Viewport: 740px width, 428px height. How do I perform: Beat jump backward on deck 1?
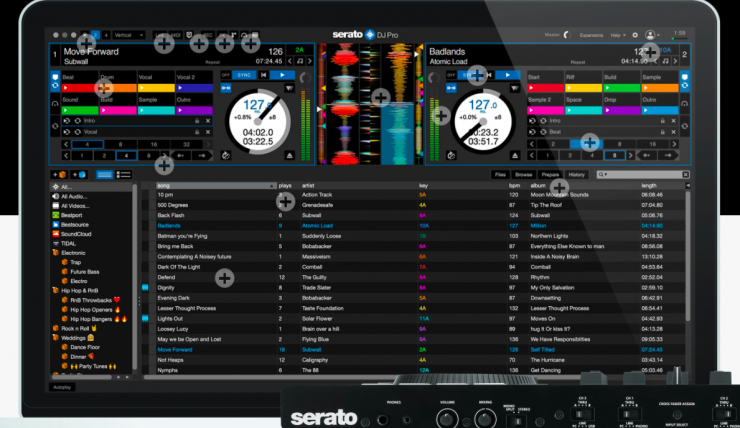click(181, 155)
